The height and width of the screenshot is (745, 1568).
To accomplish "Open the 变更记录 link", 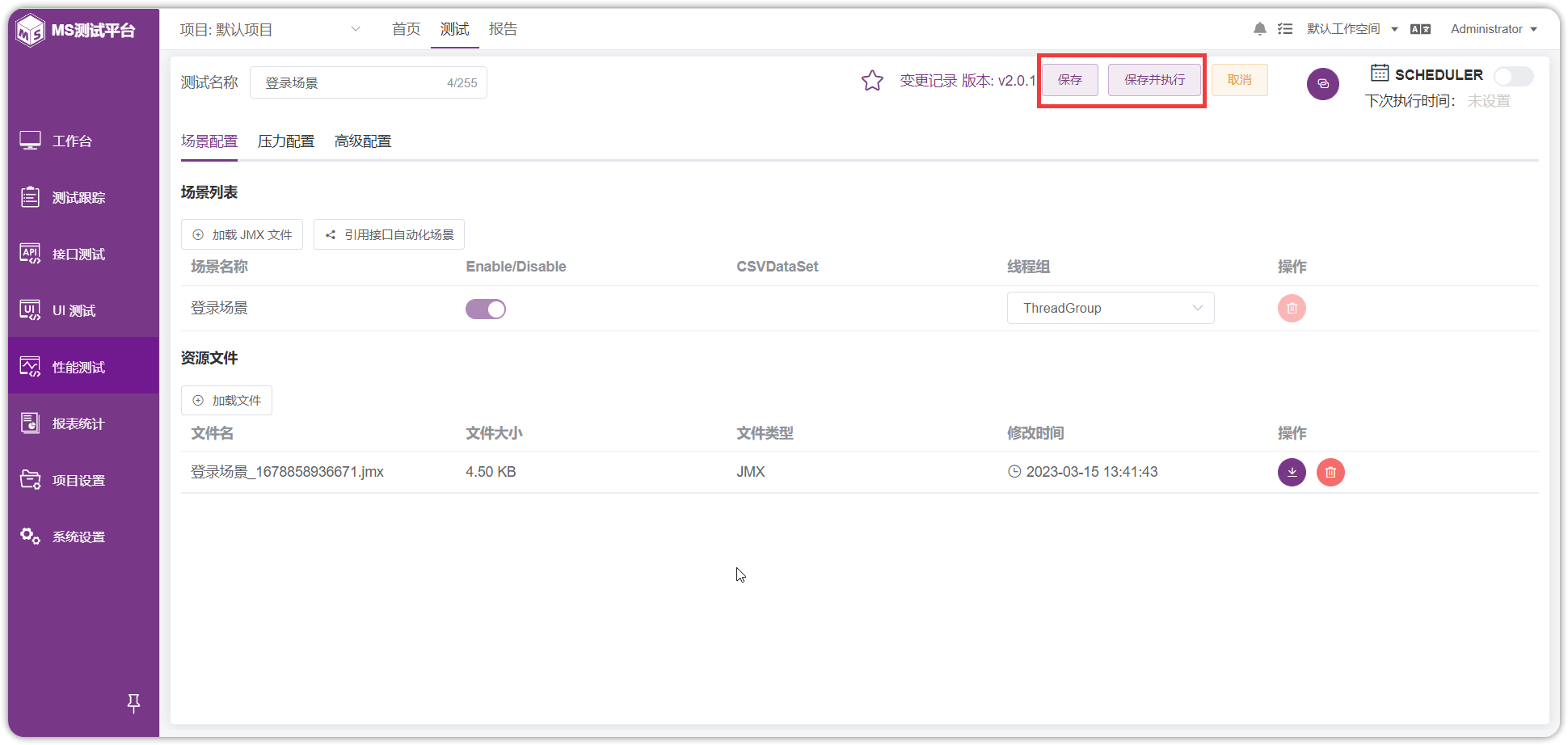I will click(x=929, y=81).
